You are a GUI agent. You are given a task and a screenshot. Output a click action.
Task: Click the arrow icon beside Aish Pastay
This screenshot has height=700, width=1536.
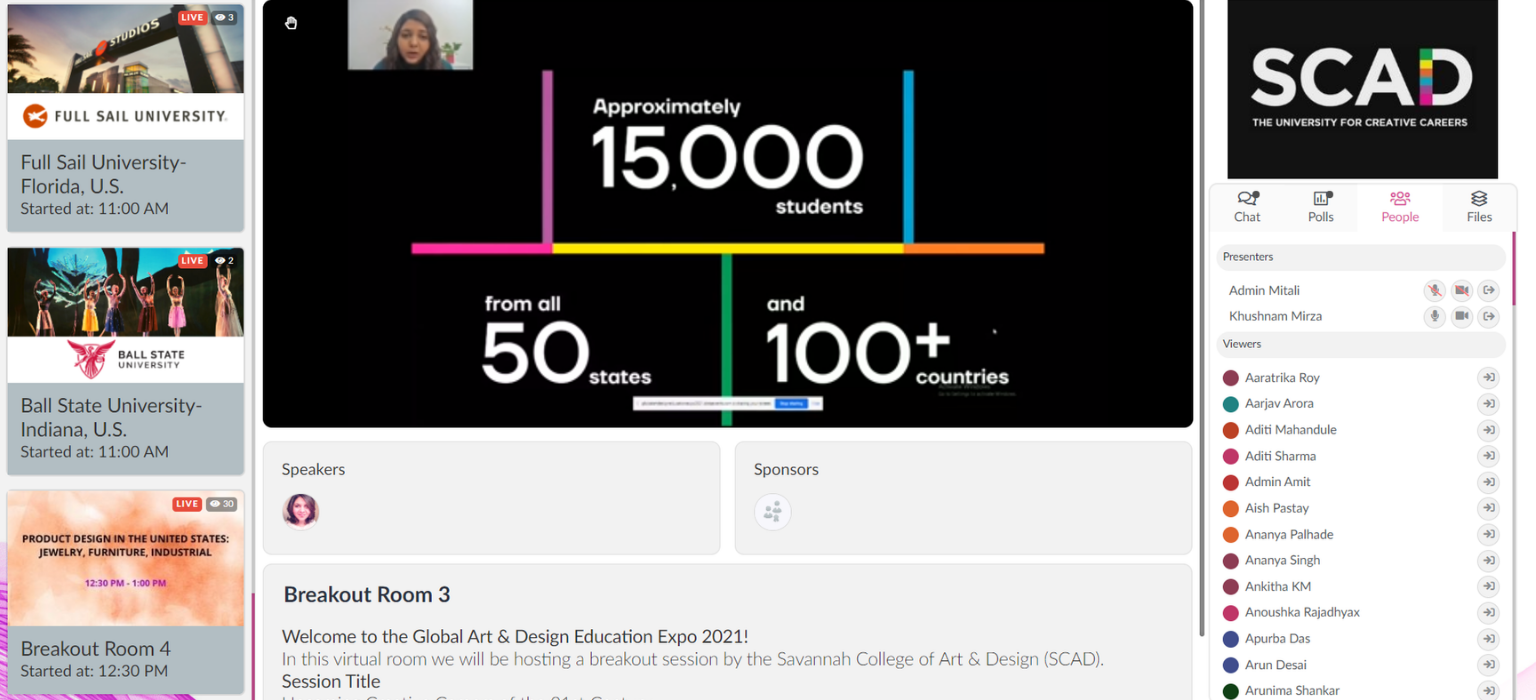(x=1489, y=508)
